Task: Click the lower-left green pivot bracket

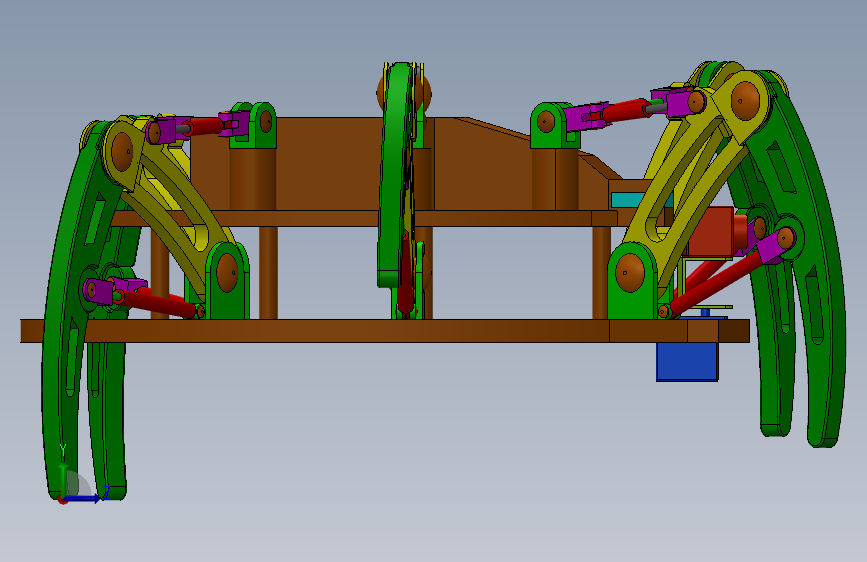Action: pos(227,281)
